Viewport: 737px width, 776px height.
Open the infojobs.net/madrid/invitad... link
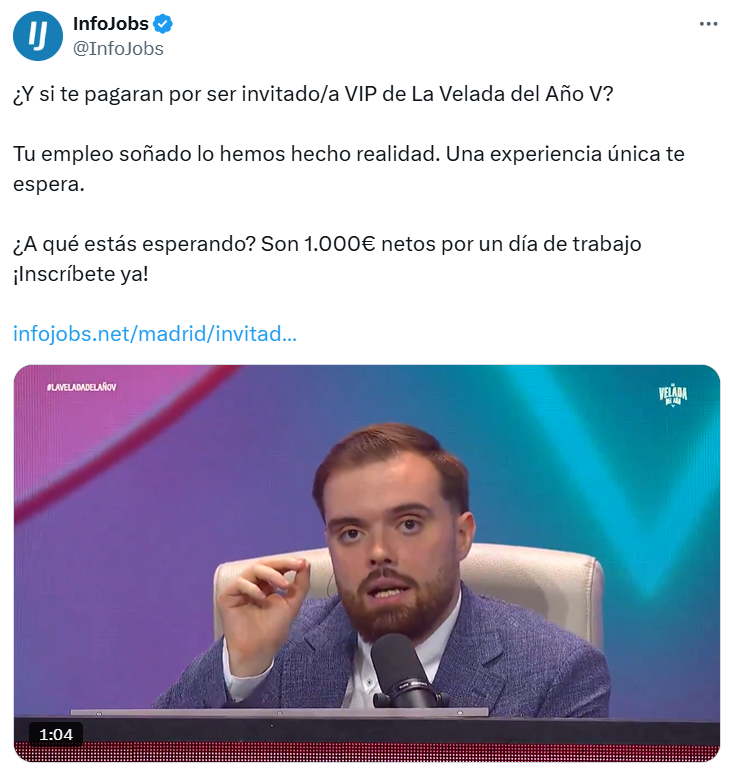155,334
